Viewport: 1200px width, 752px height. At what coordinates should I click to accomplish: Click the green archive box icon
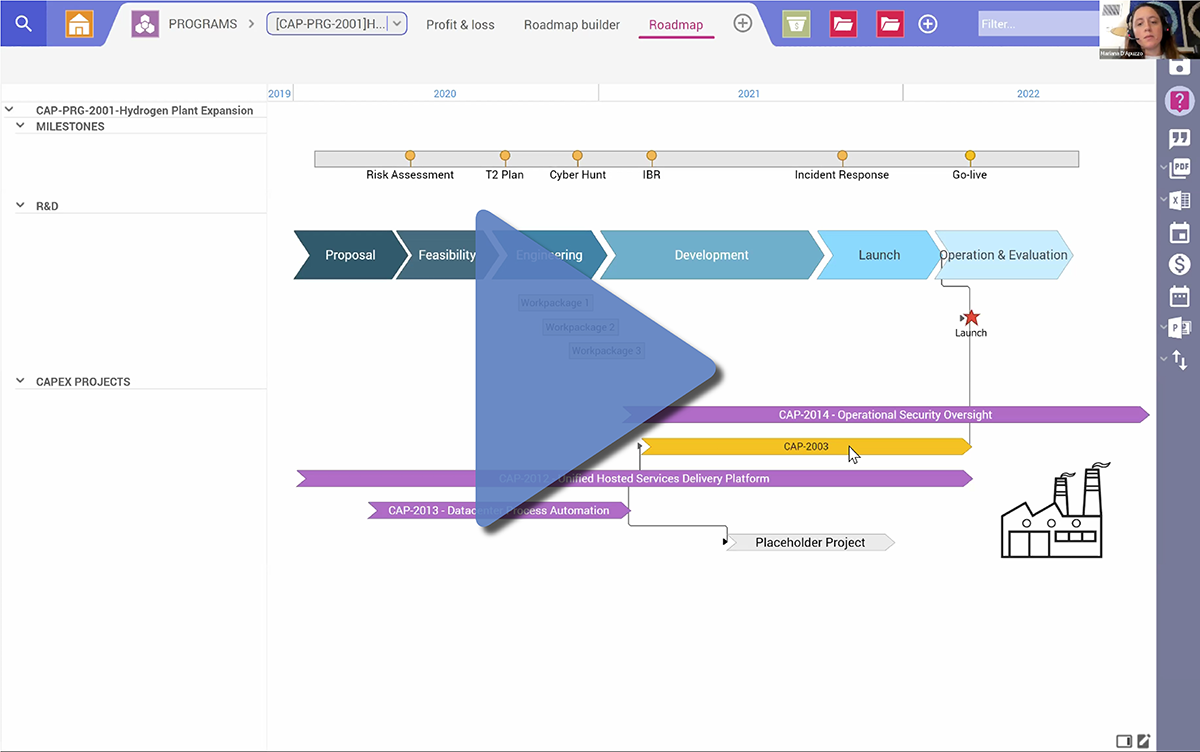tap(796, 24)
